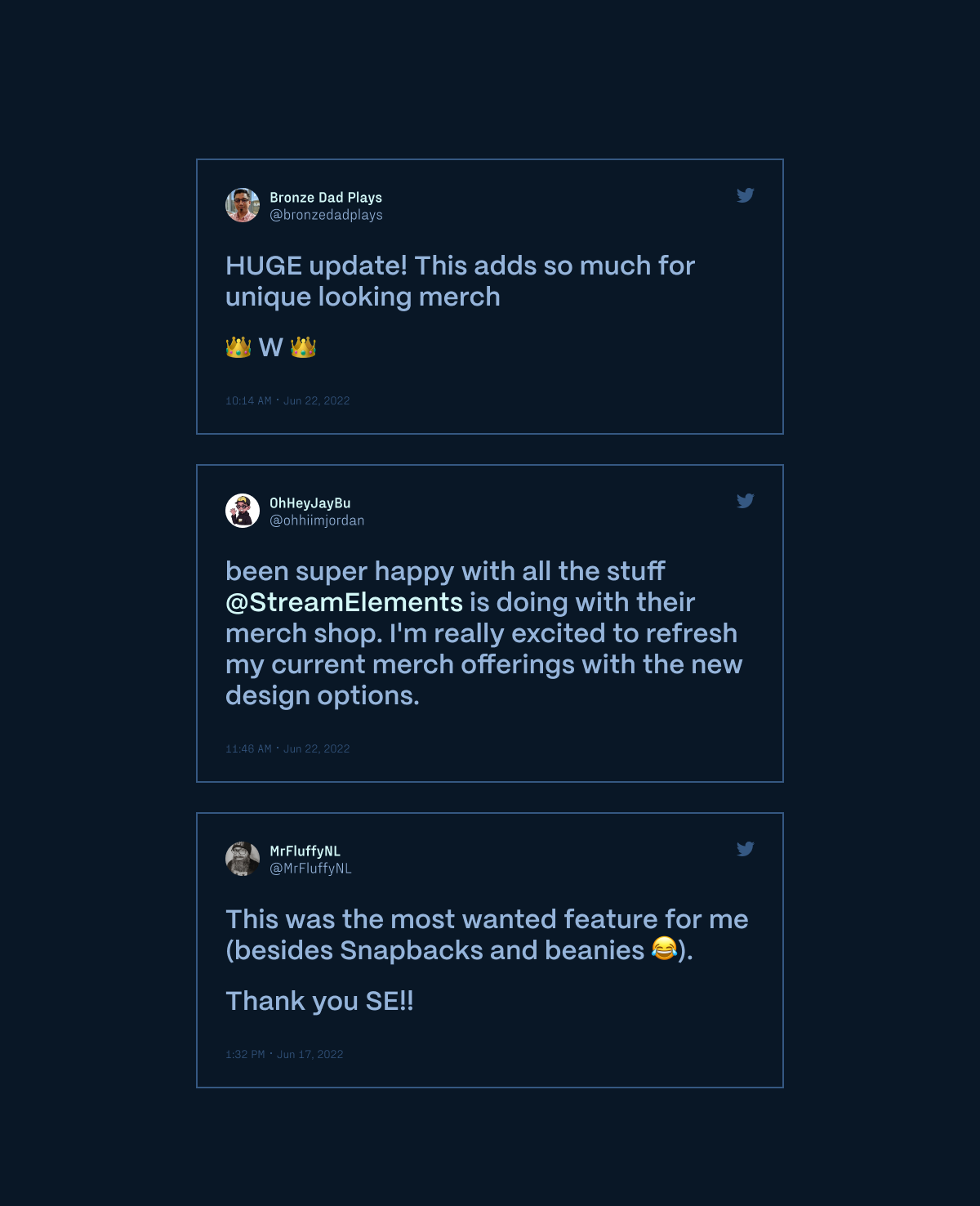Click the HUGE update tweet text
Viewport: 980px width, 1206px height.
coord(459,280)
